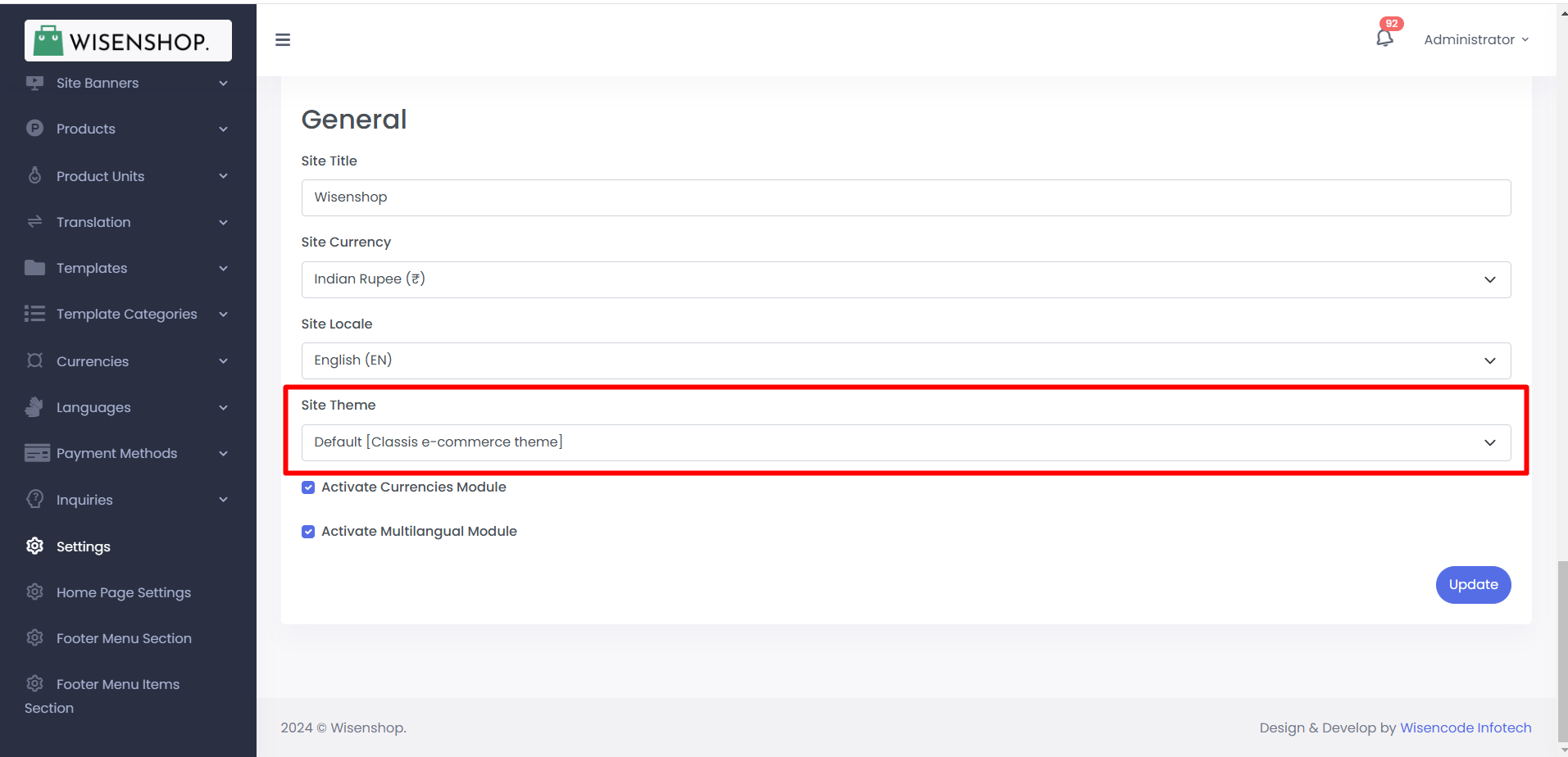The image size is (1568, 757).
Task: Disable the Activate Multilangual Module option
Action: click(x=307, y=531)
